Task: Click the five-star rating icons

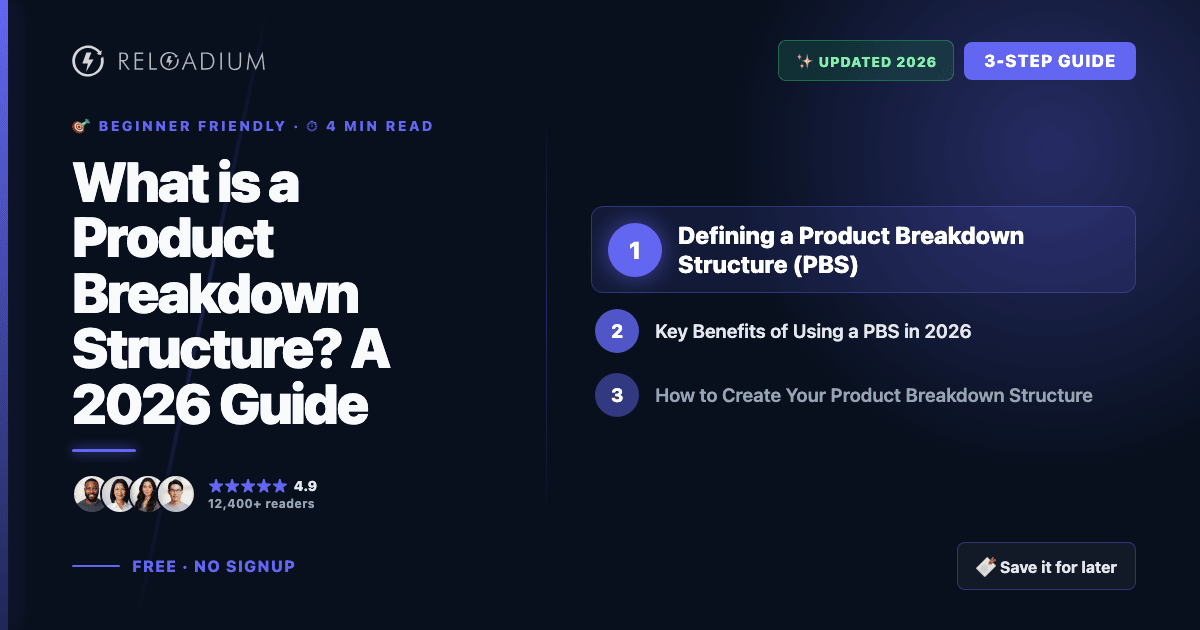Action: 247,486
